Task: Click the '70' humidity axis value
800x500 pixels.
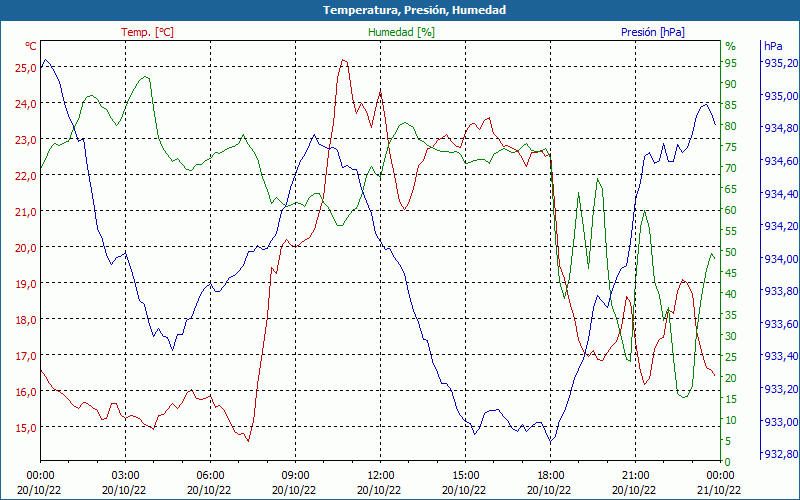Action: 731,168
